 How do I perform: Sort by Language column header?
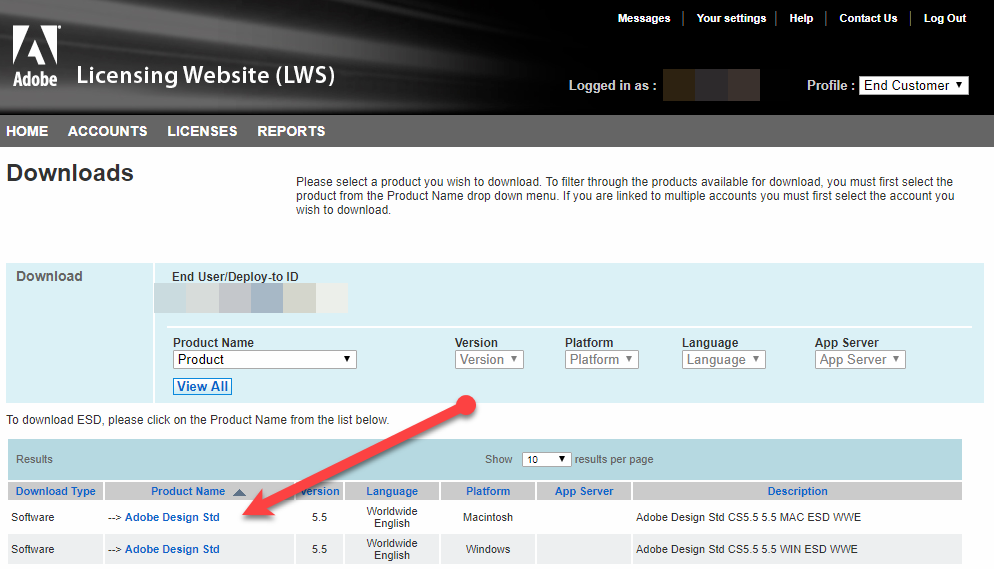pos(392,491)
